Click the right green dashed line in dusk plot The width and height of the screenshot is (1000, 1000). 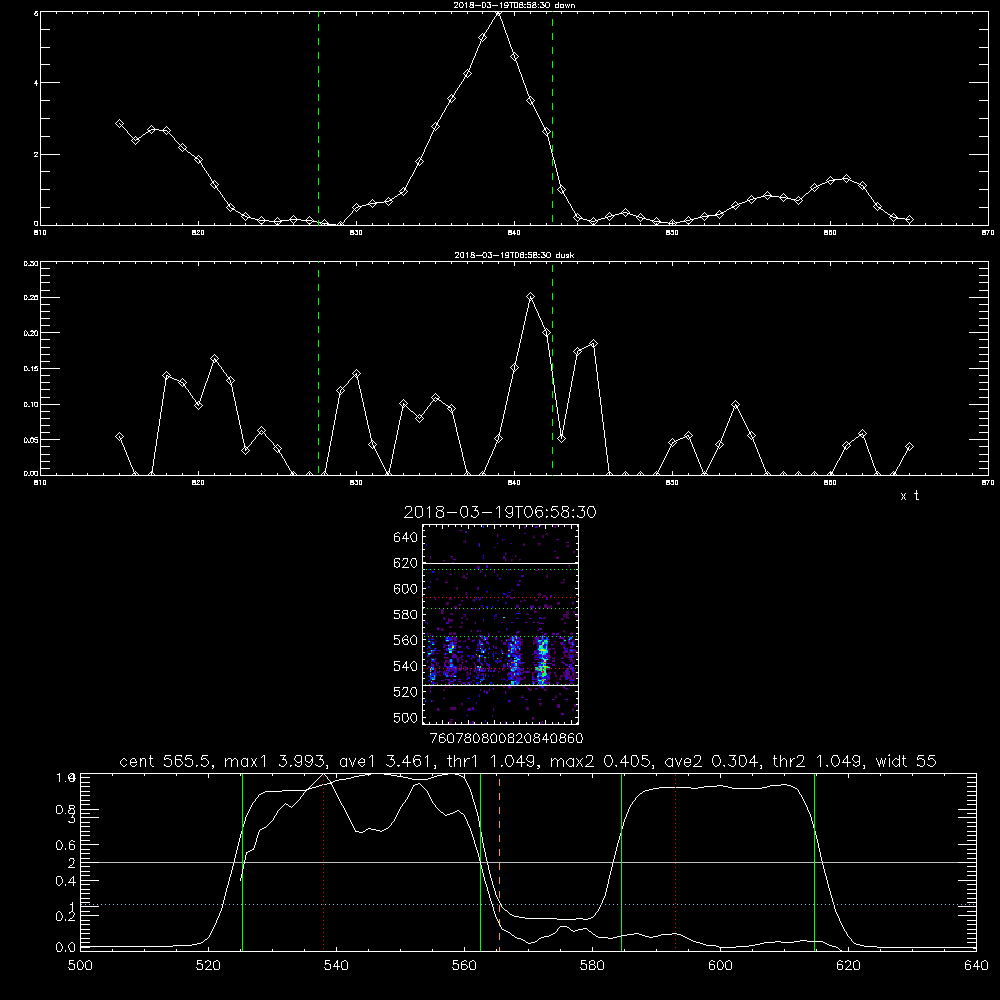click(x=552, y=368)
